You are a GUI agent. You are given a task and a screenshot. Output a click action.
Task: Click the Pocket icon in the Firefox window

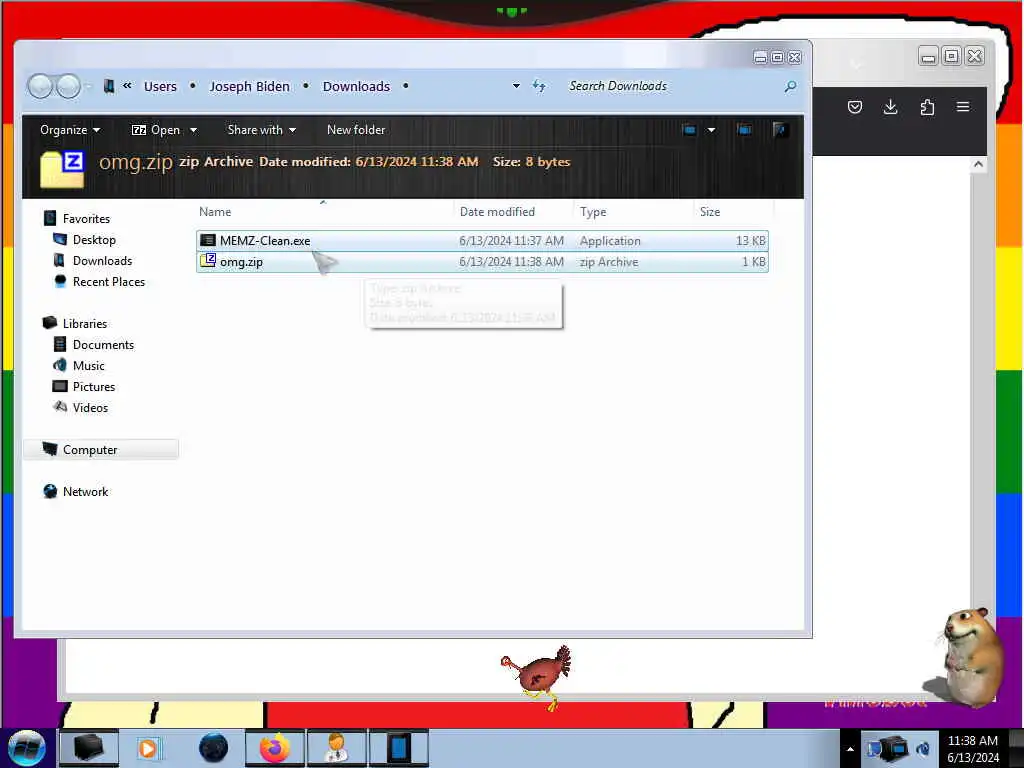click(x=855, y=107)
